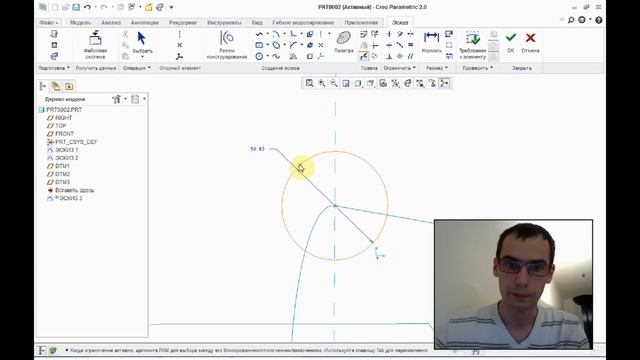
Task: Select the spline sketch tool
Action: click(276, 56)
